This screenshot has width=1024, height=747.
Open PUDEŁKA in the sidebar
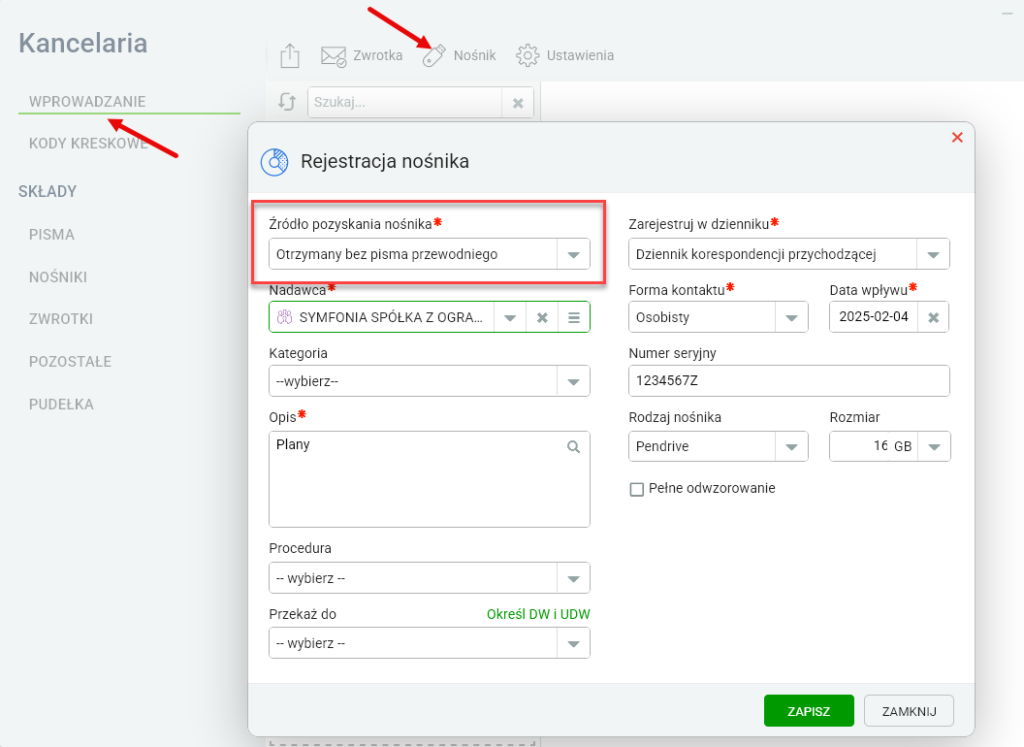tap(61, 404)
